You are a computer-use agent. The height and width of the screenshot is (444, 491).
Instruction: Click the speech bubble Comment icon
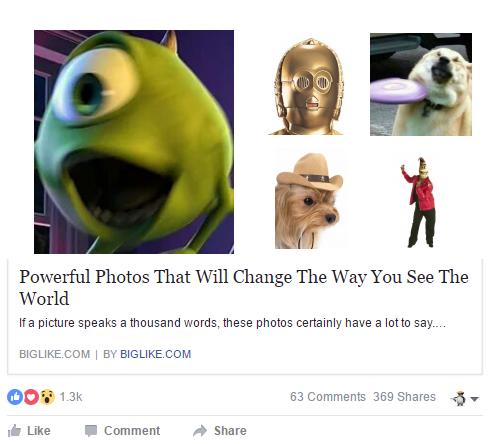pyautogui.click(x=91, y=431)
